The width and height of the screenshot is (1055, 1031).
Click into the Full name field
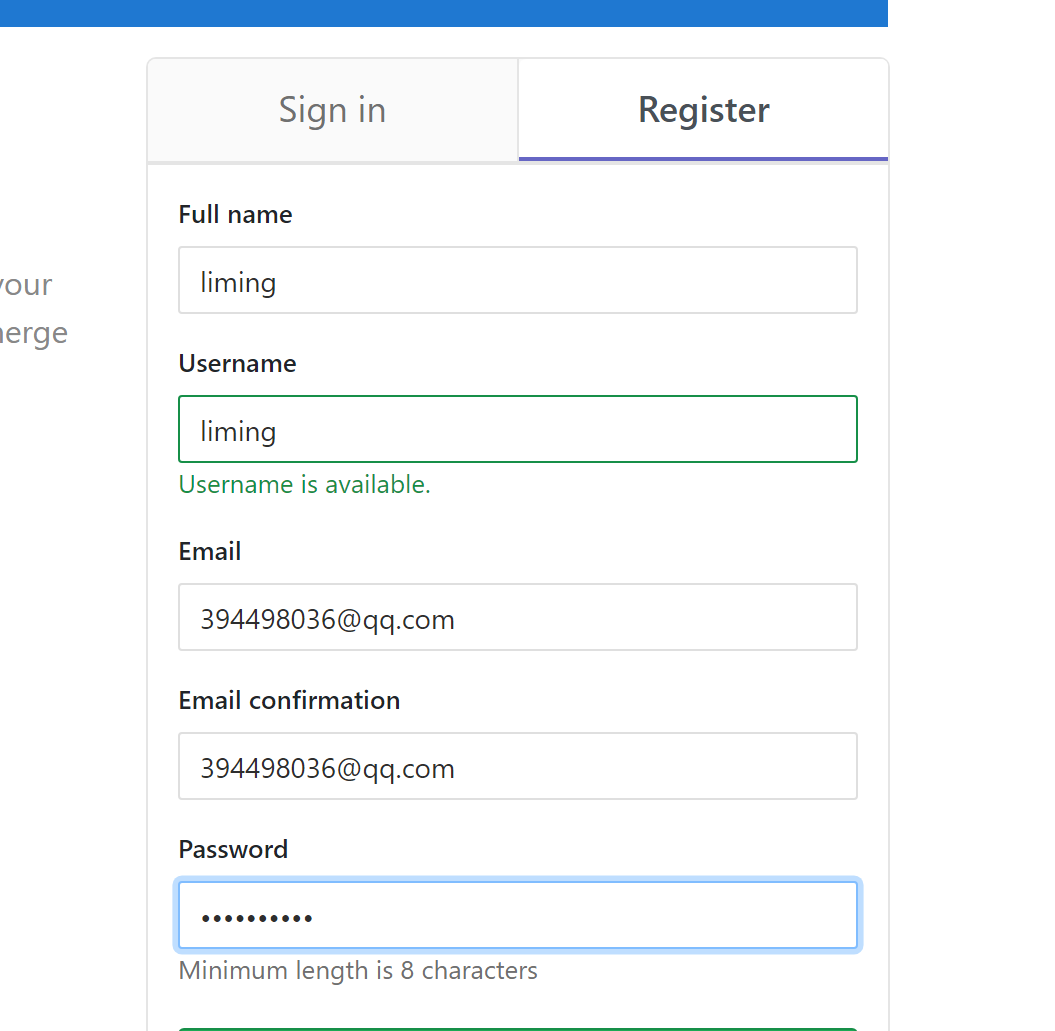(518, 280)
